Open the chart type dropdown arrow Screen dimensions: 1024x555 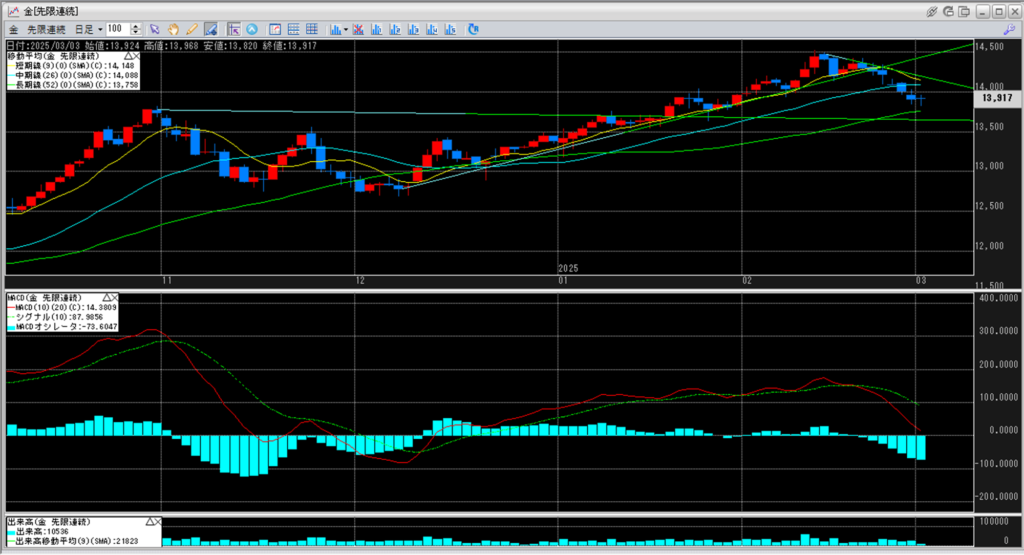pos(345,29)
